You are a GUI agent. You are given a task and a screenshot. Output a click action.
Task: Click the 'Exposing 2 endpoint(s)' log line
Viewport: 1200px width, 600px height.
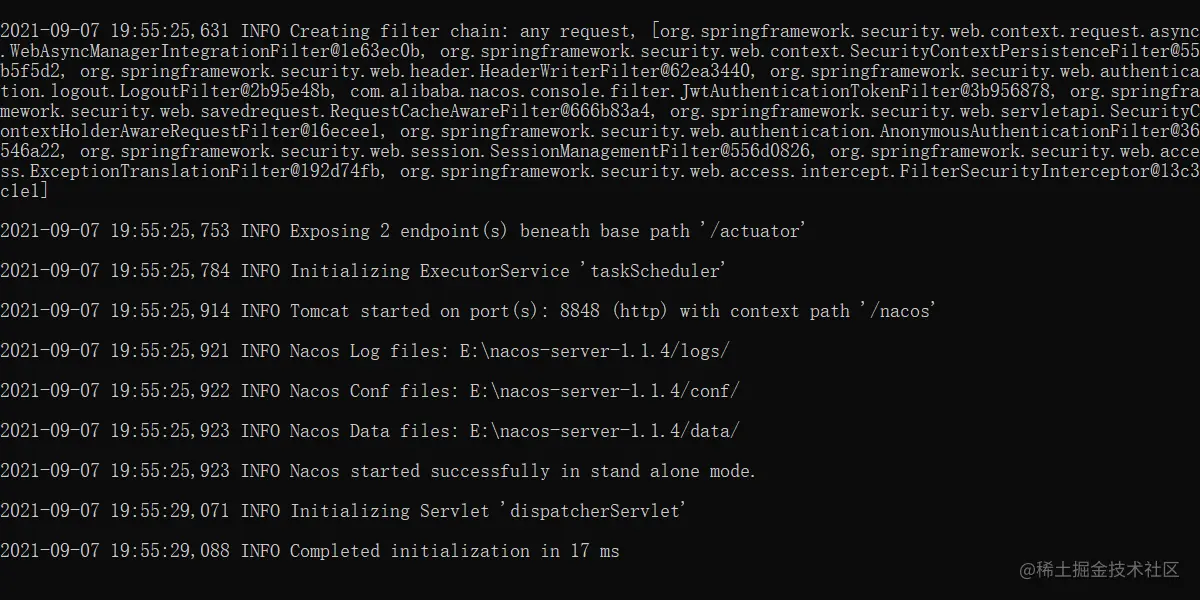tap(400, 231)
